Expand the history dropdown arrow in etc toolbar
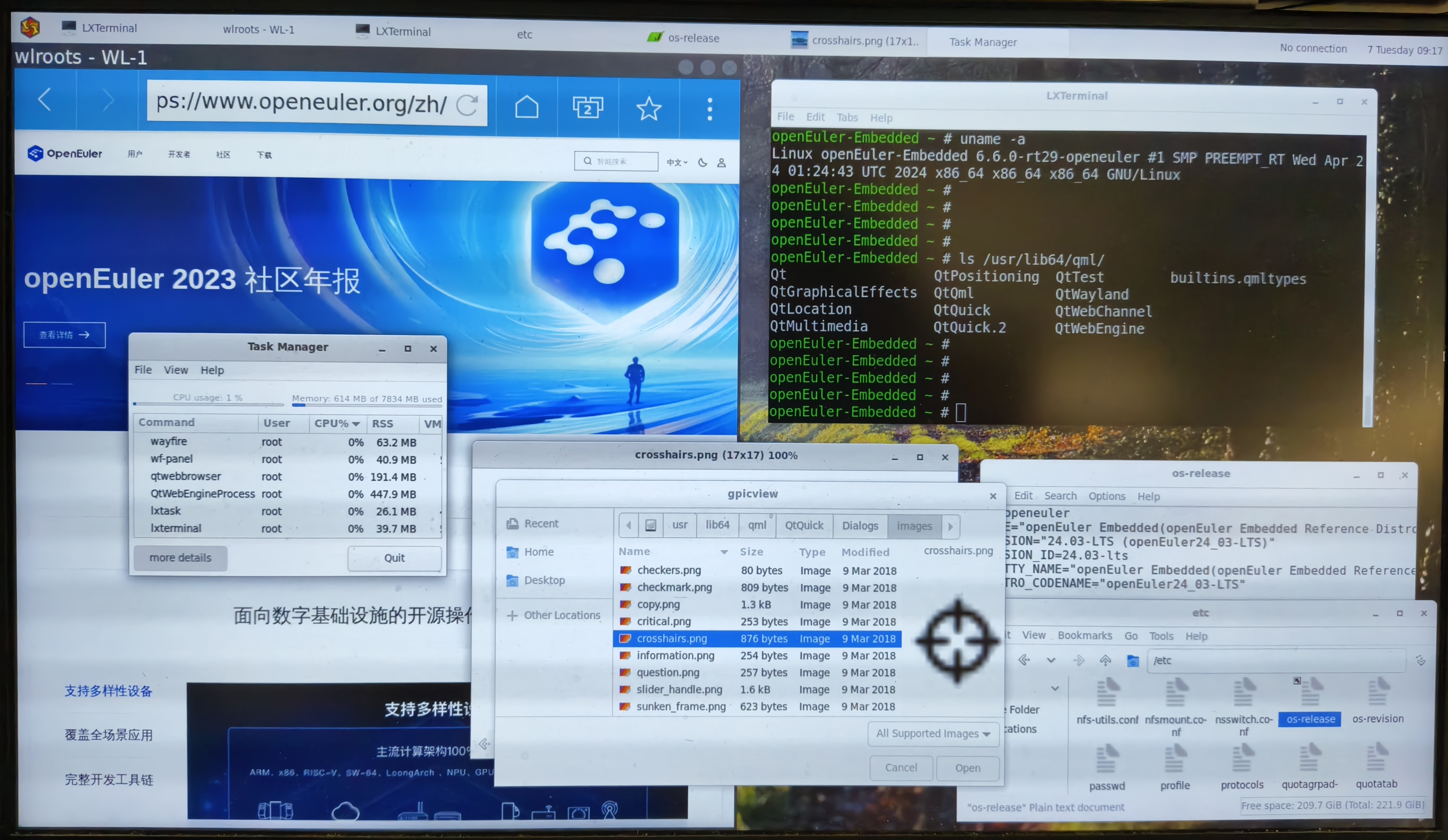This screenshot has height=840, width=1448. (1051, 660)
